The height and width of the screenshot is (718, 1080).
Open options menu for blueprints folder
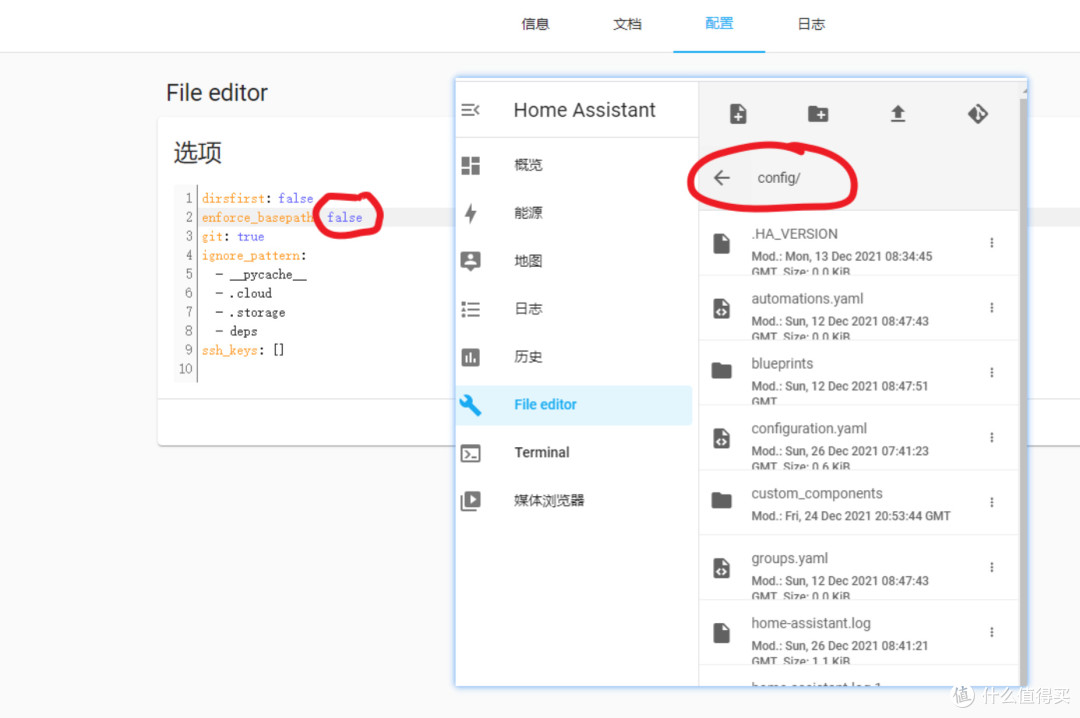[992, 372]
